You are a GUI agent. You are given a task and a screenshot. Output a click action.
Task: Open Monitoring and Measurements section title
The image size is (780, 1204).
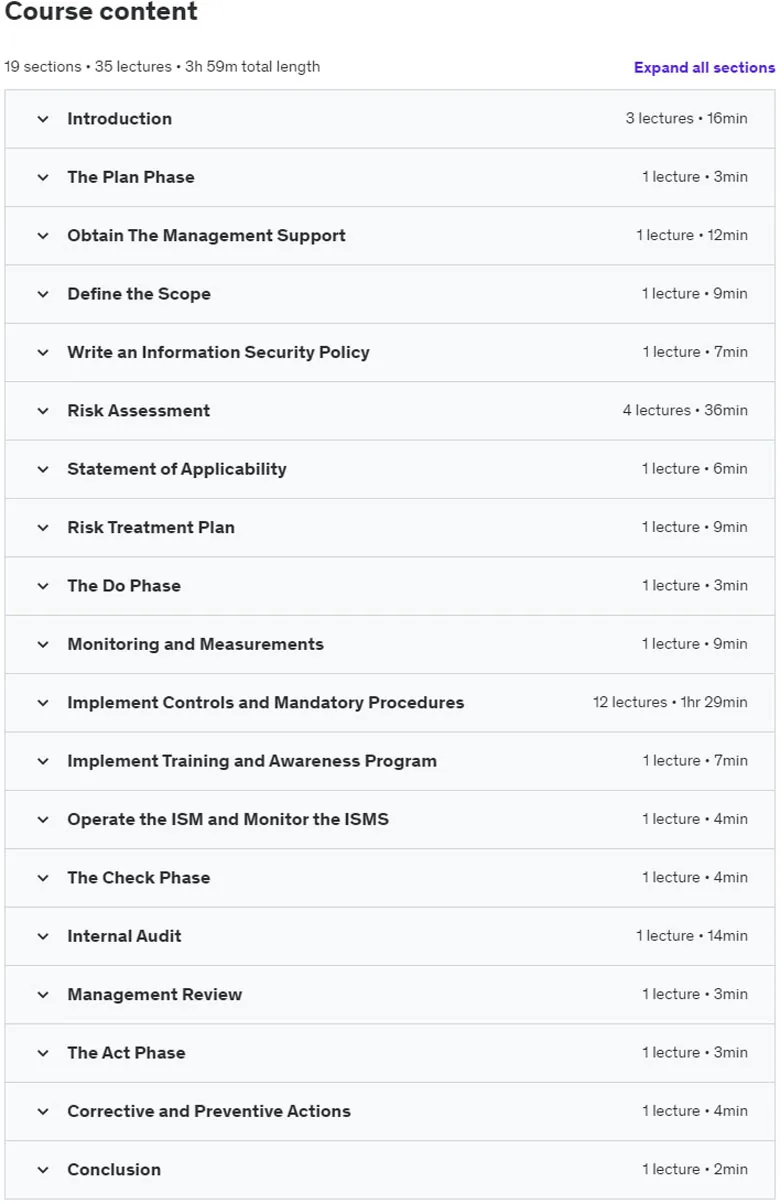coord(195,644)
